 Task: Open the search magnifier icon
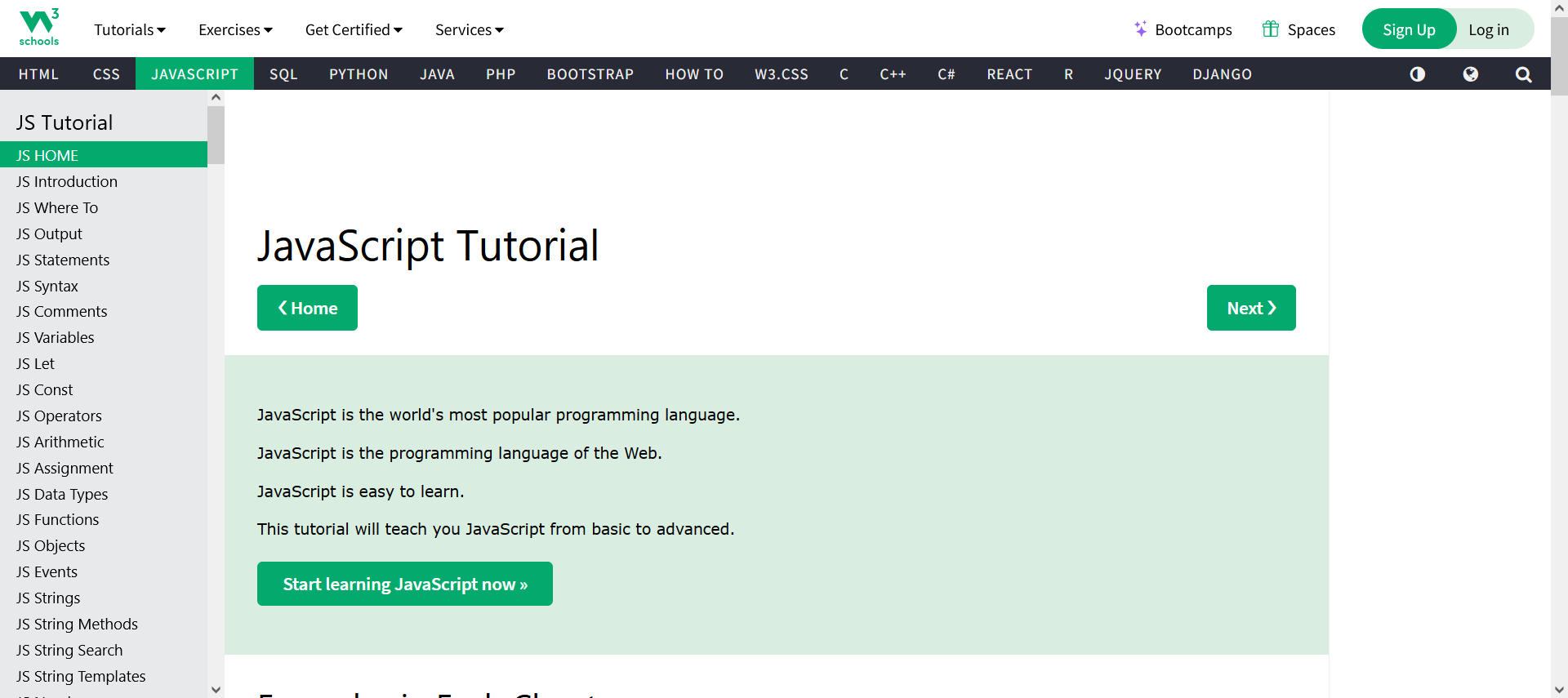pyautogui.click(x=1523, y=74)
